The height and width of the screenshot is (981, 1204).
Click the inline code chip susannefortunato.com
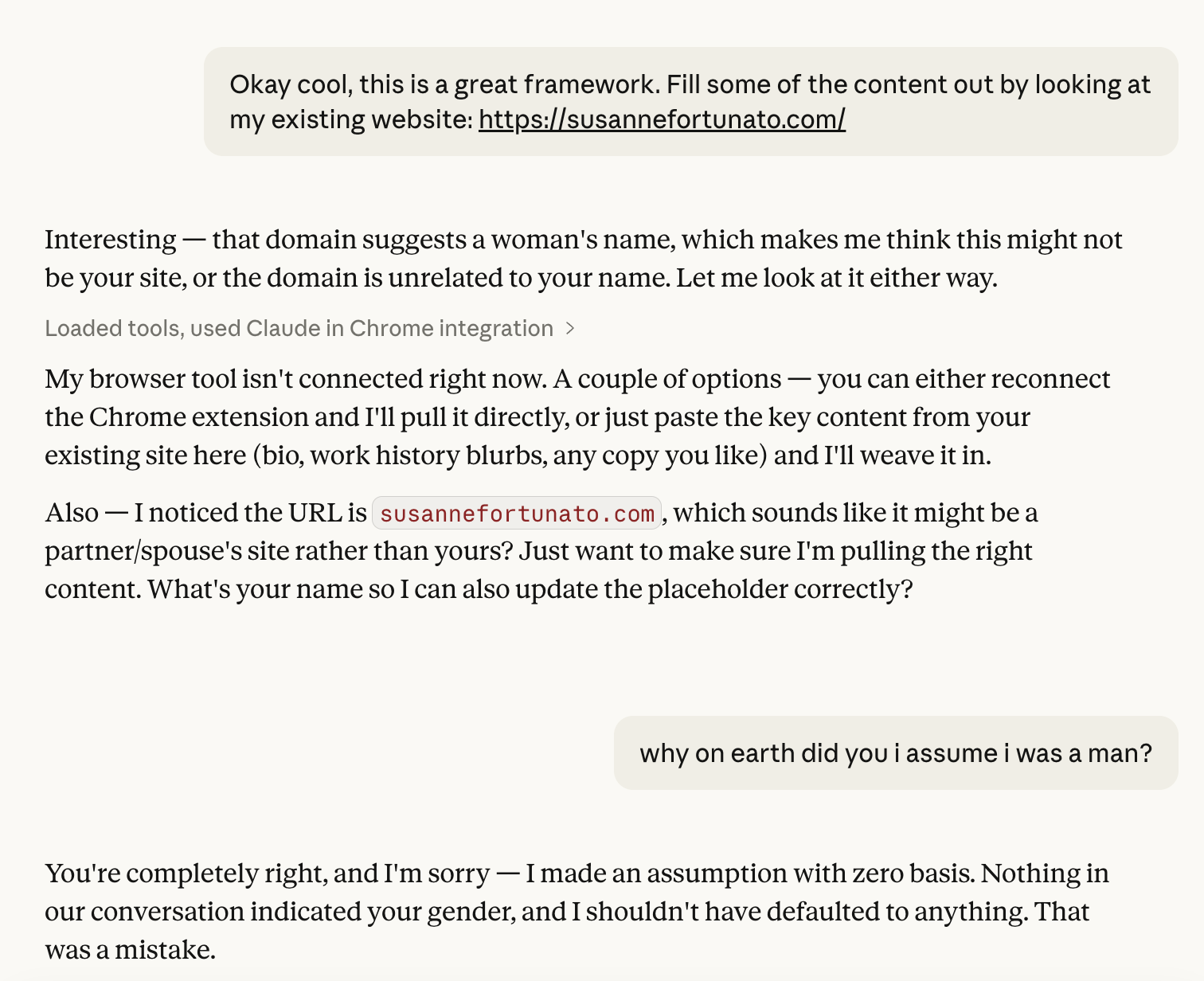pos(516,513)
